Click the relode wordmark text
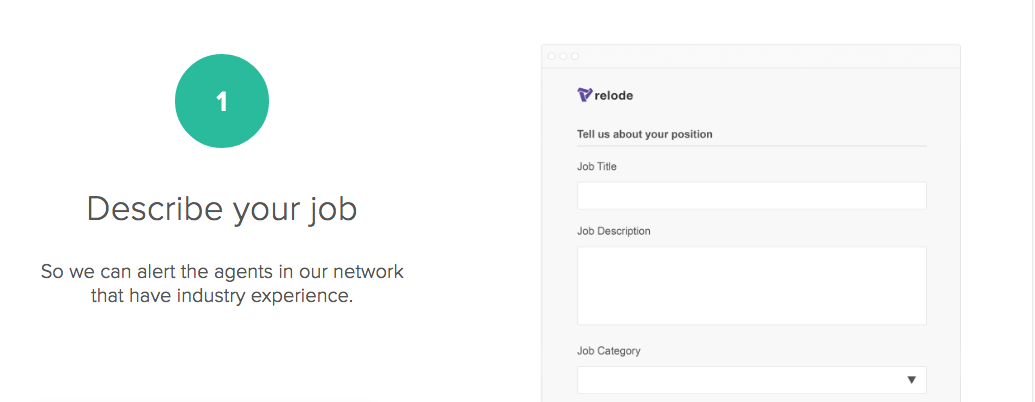Viewport: 1035px width, 402px height. pyautogui.click(x=613, y=96)
